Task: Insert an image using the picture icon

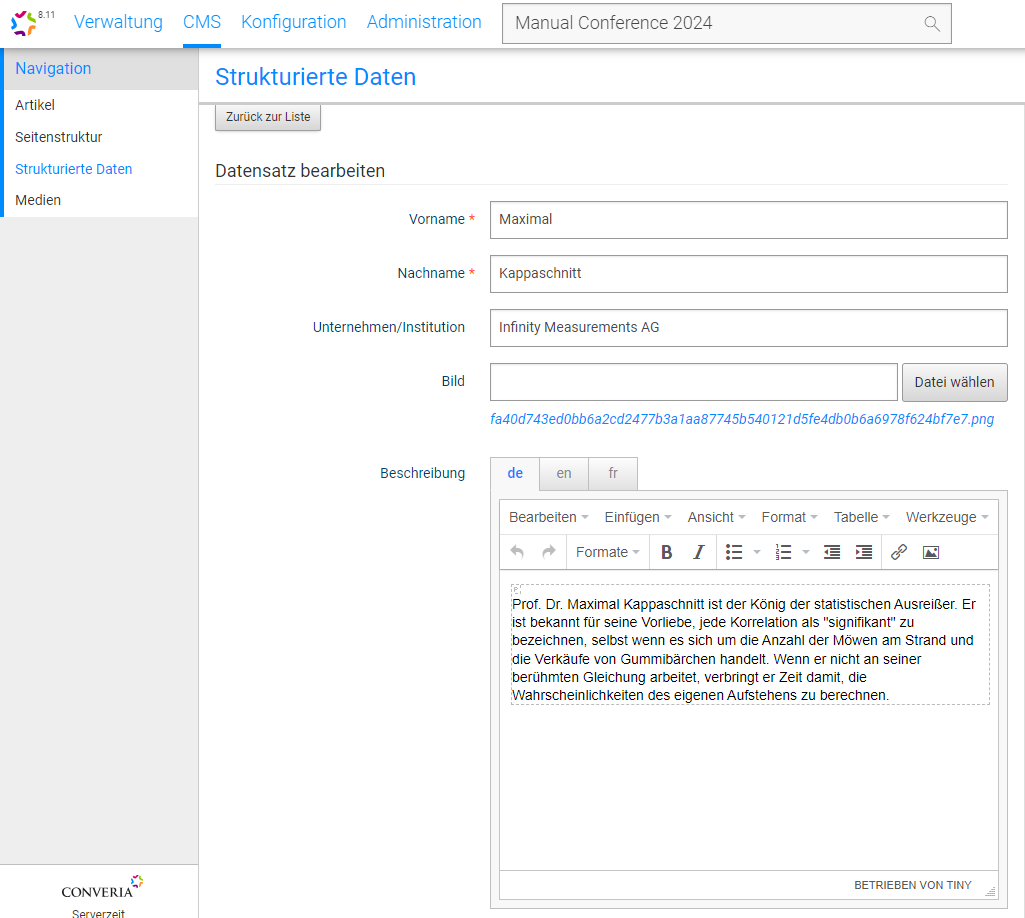Action: [x=931, y=552]
